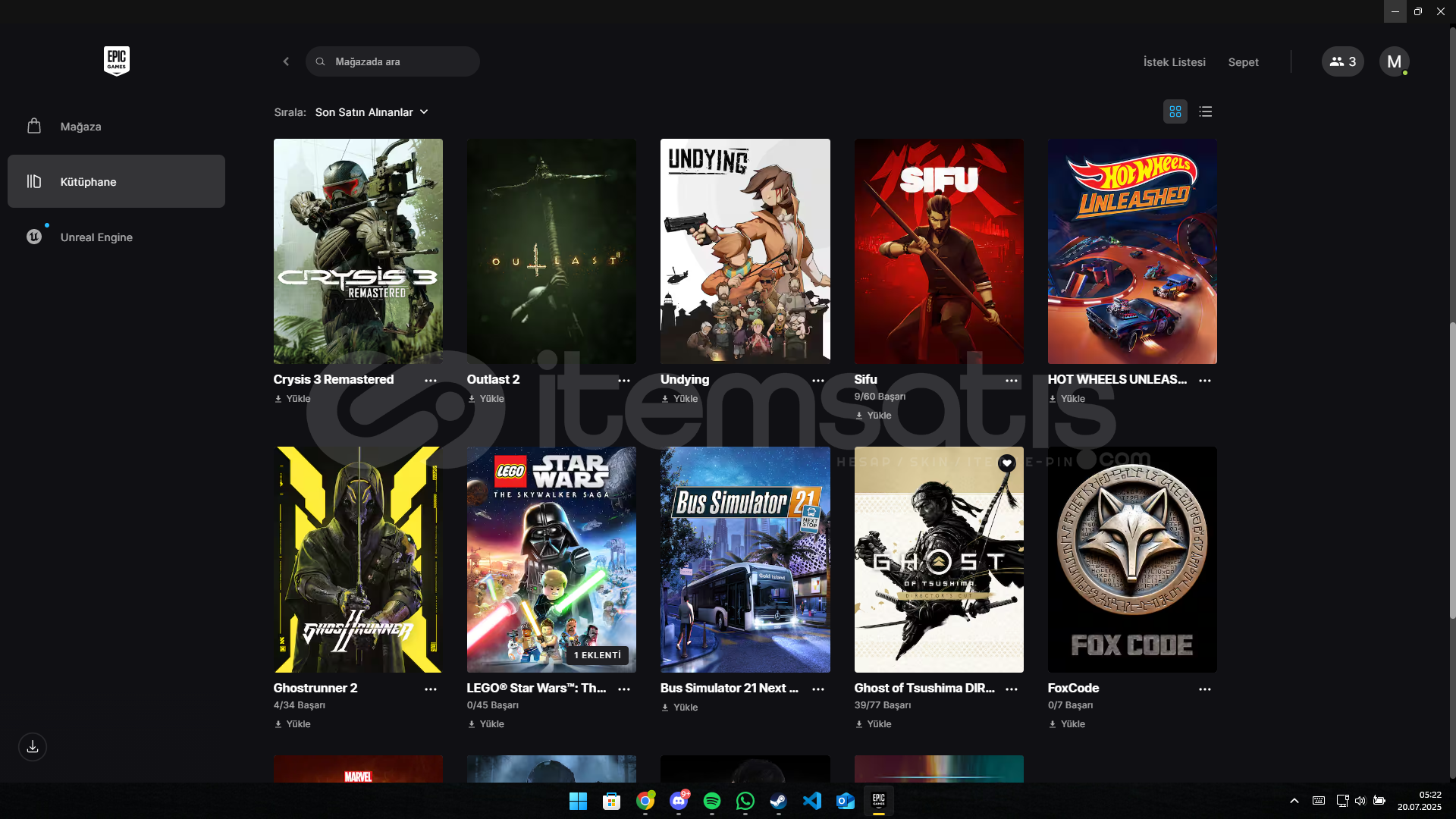Image resolution: width=1456 pixels, height=819 pixels.
Task: Open Spotify from the taskbar
Action: click(x=712, y=801)
